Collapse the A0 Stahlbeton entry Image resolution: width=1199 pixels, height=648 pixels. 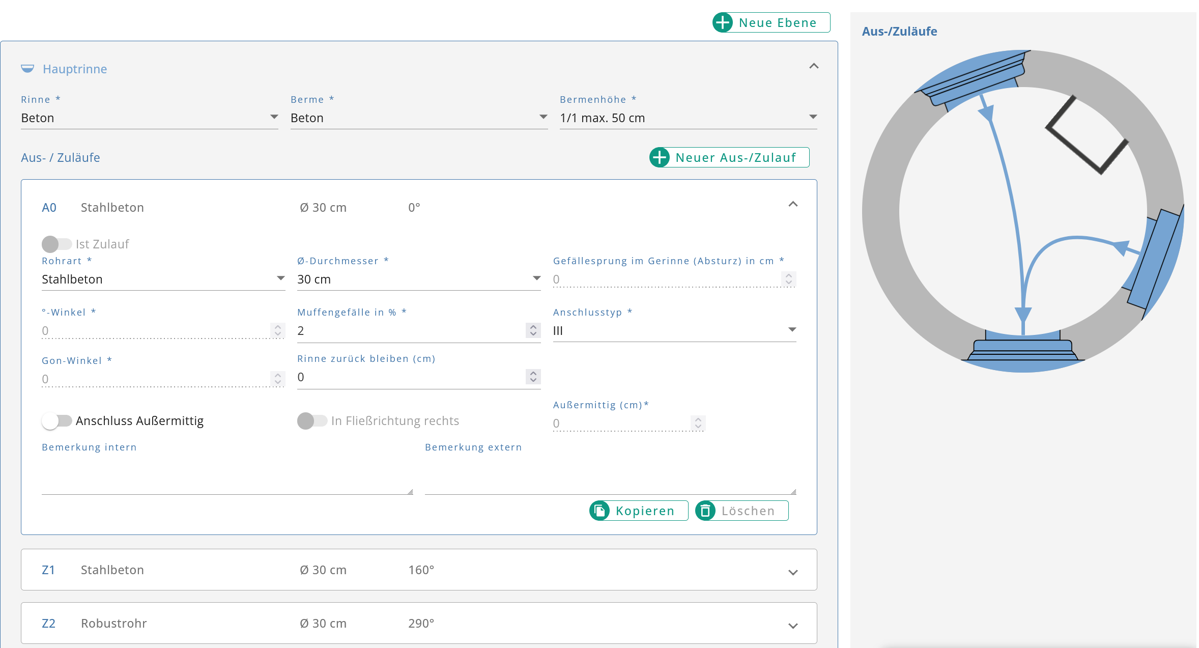click(x=793, y=204)
